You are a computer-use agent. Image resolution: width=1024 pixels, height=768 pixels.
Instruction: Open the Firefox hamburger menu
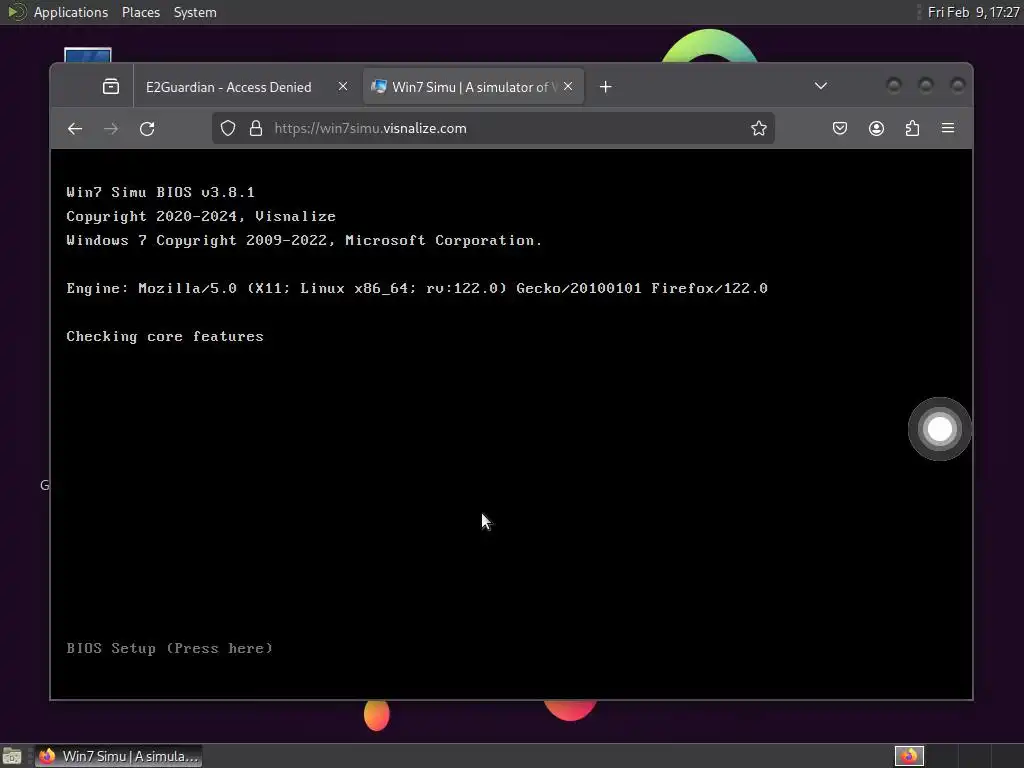pos(948,128)
